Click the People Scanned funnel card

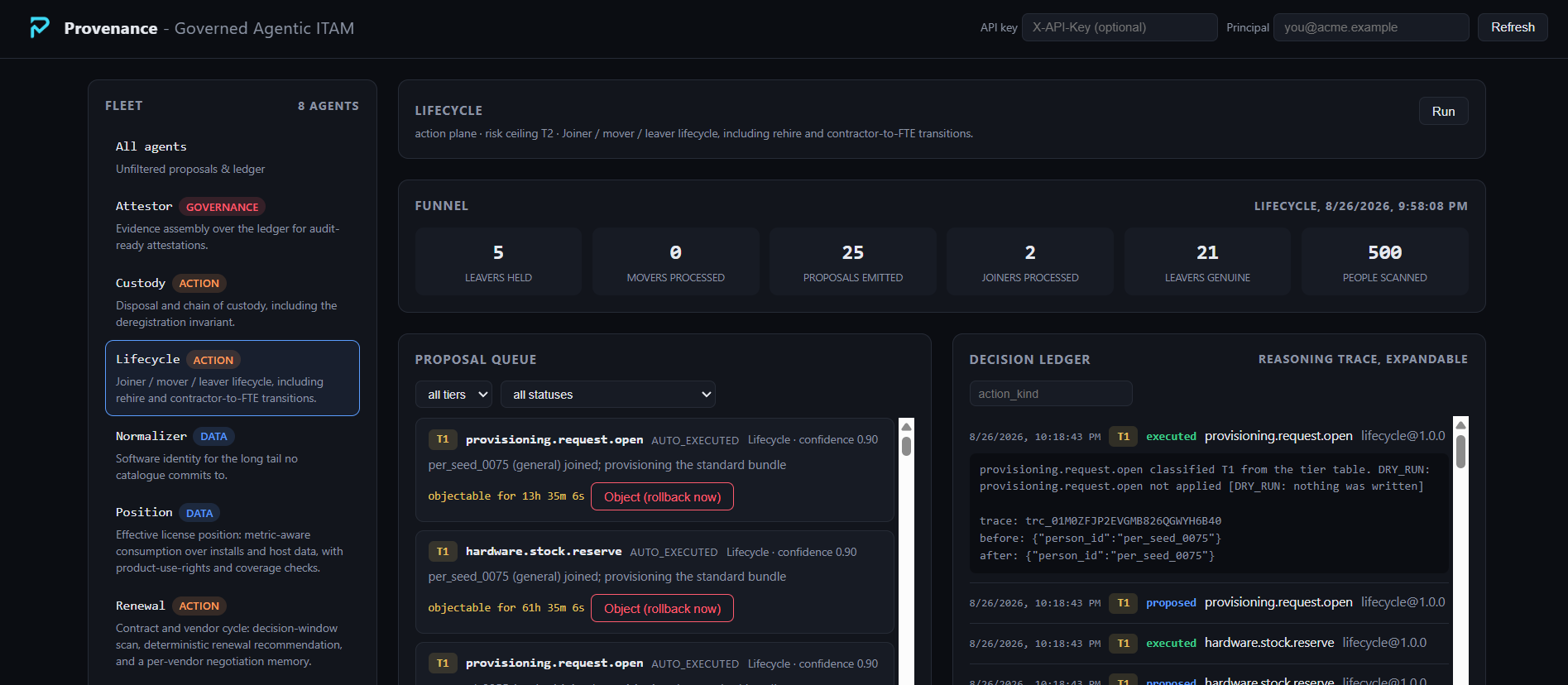coord(1384,261)
